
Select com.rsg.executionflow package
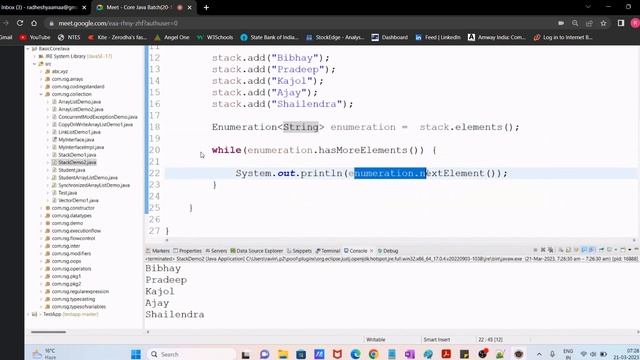coord(76,231)
